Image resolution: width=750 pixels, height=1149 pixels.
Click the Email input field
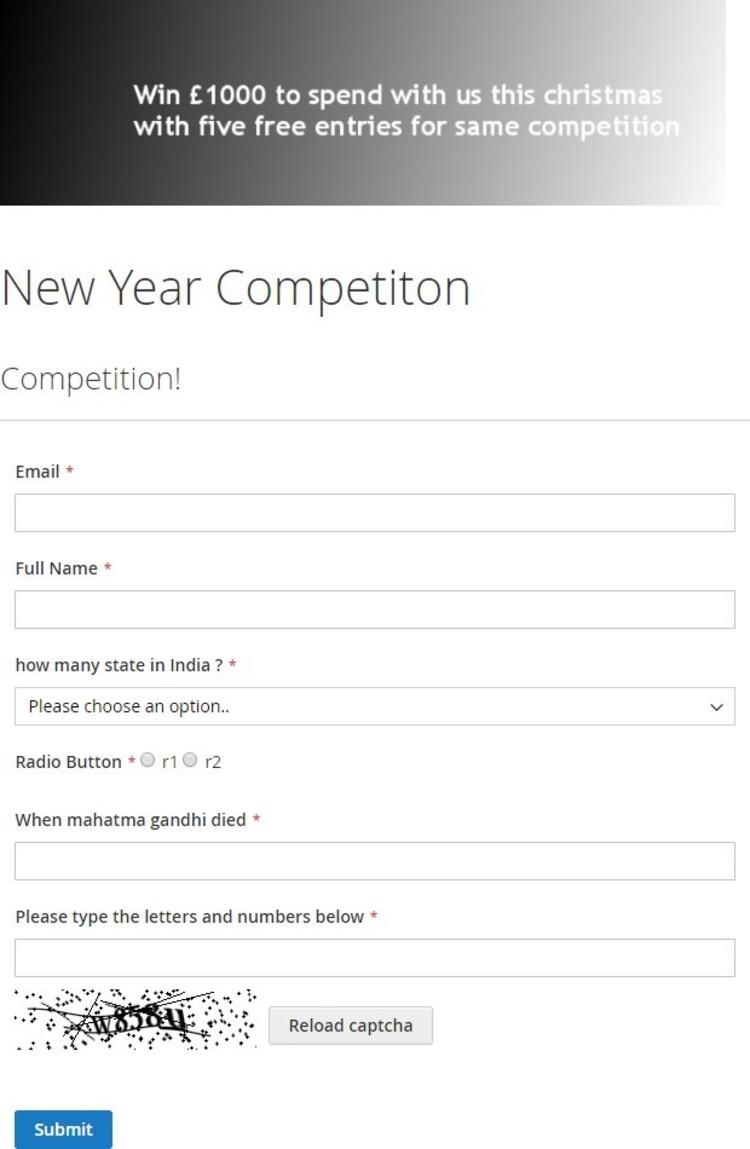(x=374, y=513)
